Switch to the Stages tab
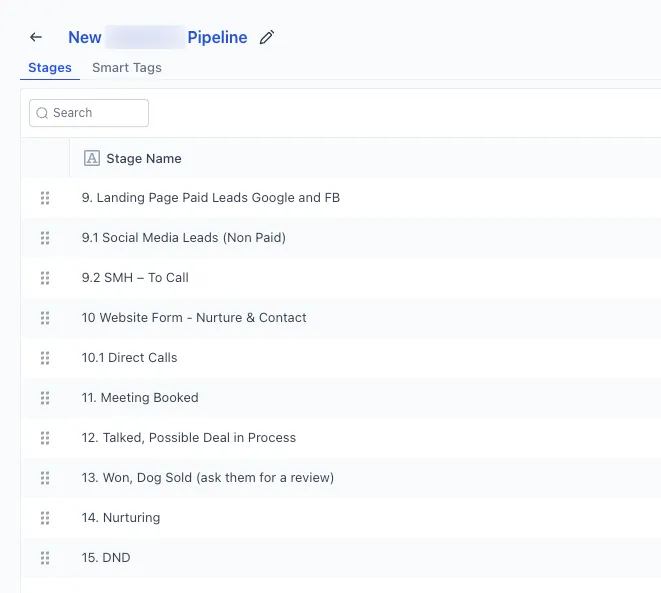This screenshot has height=593, width=661. (x=50, y=67)
